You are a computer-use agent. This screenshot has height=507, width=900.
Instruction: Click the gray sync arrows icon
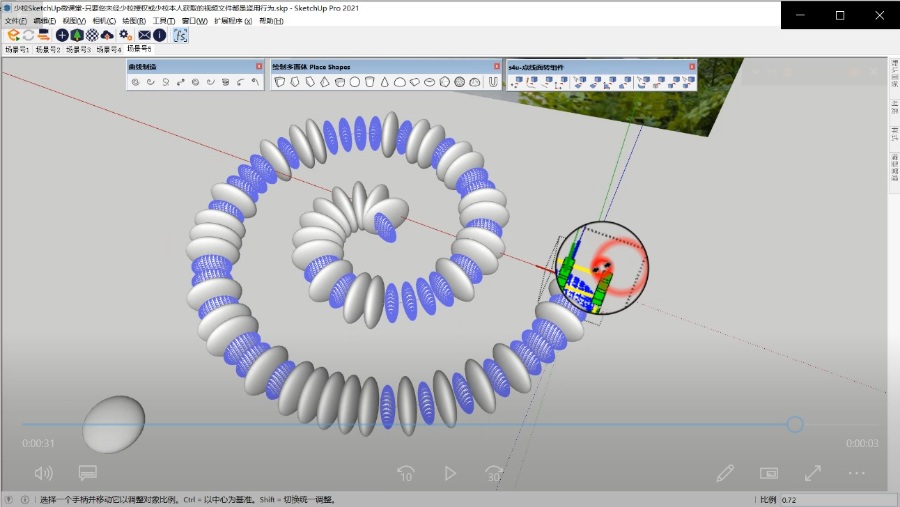(x=28, y=35)
